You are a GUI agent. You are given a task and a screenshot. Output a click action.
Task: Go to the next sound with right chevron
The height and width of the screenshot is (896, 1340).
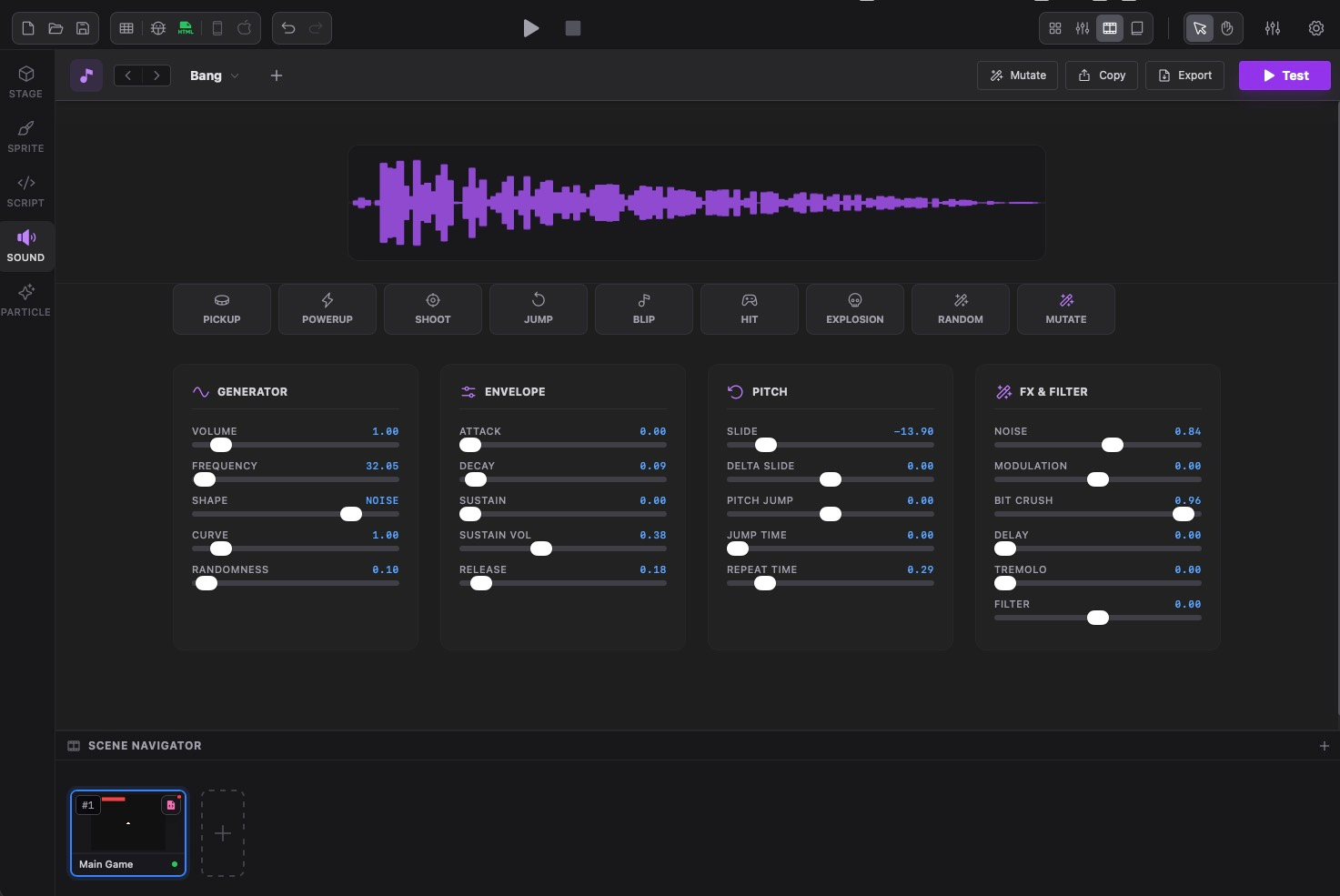[156, 76]
